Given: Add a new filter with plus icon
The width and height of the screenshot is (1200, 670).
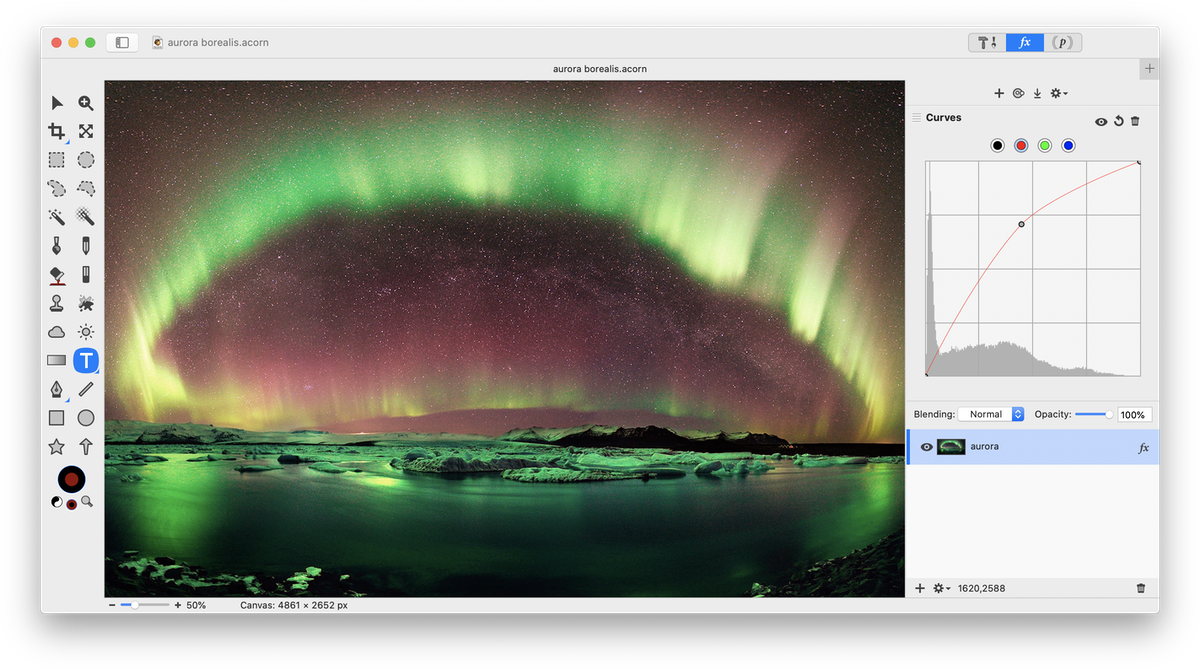Looking at the screenshot, I should tap(999, 93).
